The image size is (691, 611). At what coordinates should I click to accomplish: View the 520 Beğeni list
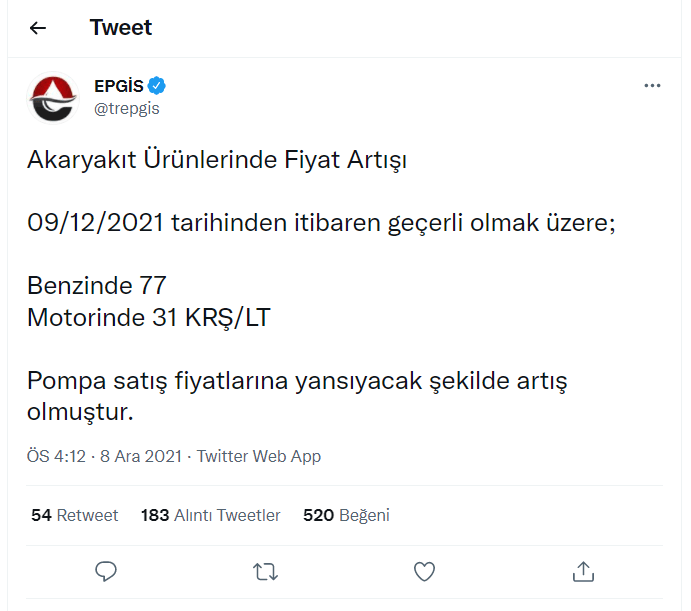(x=346, y=515)
